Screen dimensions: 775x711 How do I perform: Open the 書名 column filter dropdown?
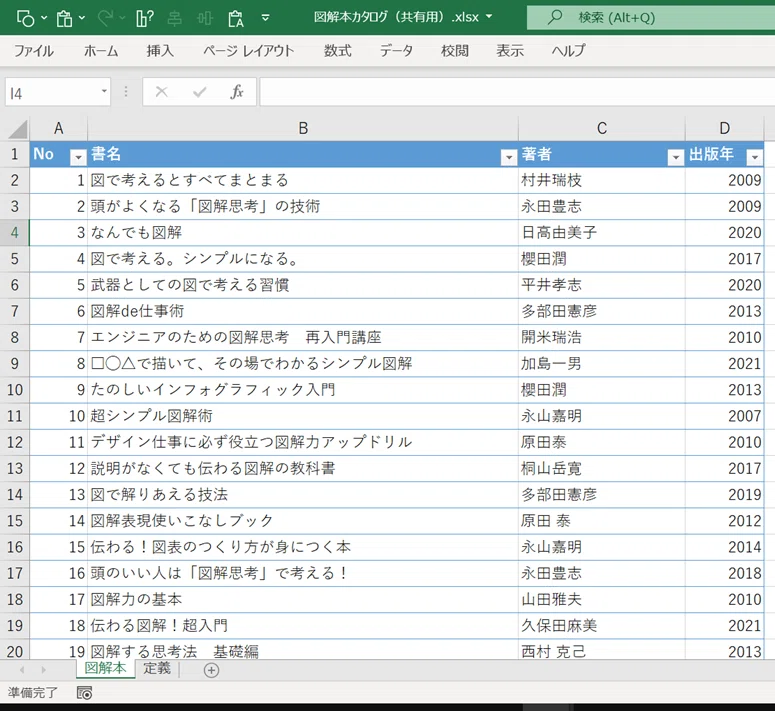click(x=509, y=157)
